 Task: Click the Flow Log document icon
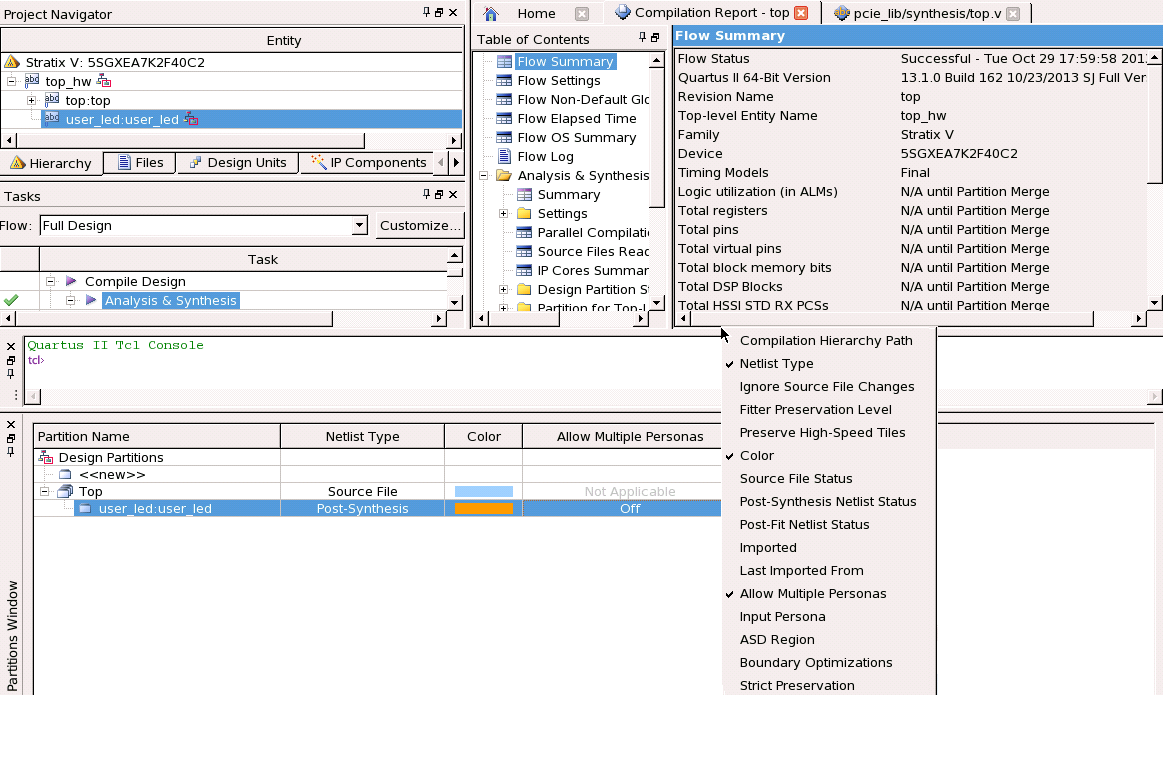click(504, 157)
